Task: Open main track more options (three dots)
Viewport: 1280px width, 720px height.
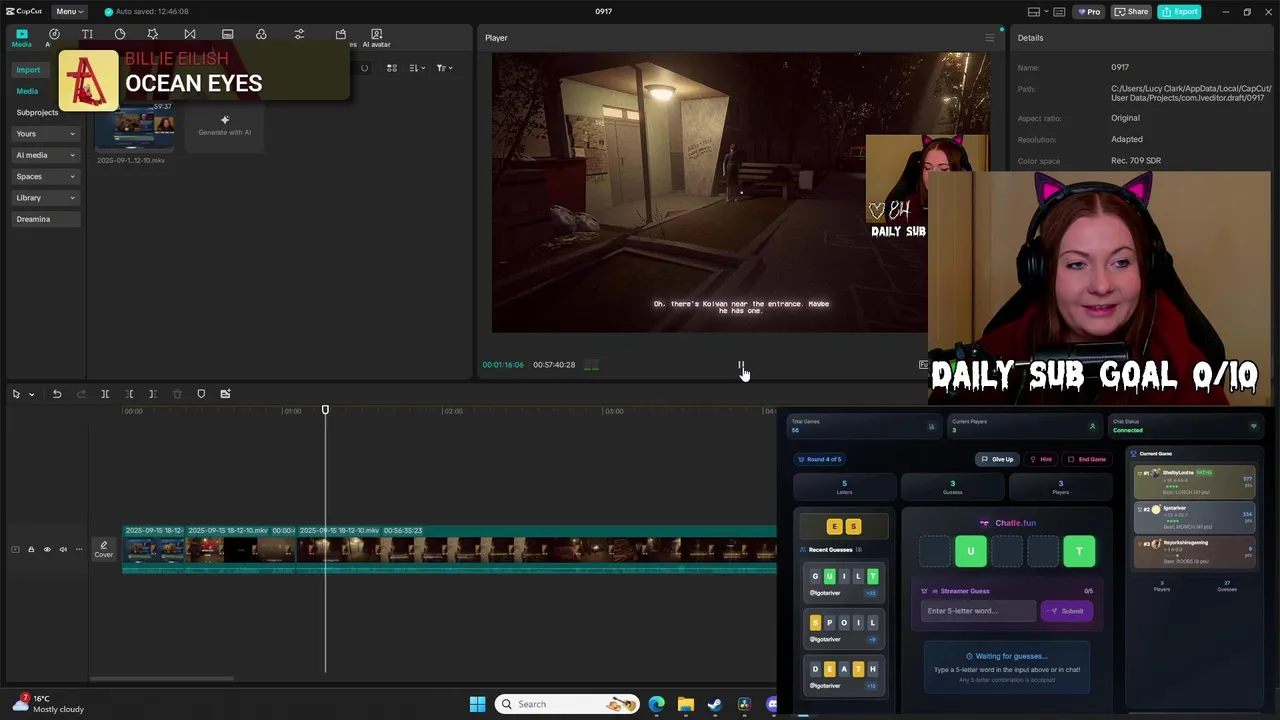Action: click(79, 549)
